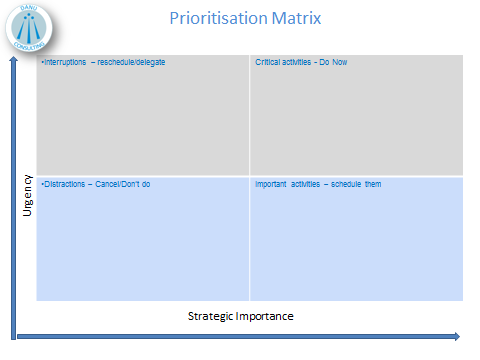
Task: Select the bottom-left blue quadrant
Action: (143, 239)
